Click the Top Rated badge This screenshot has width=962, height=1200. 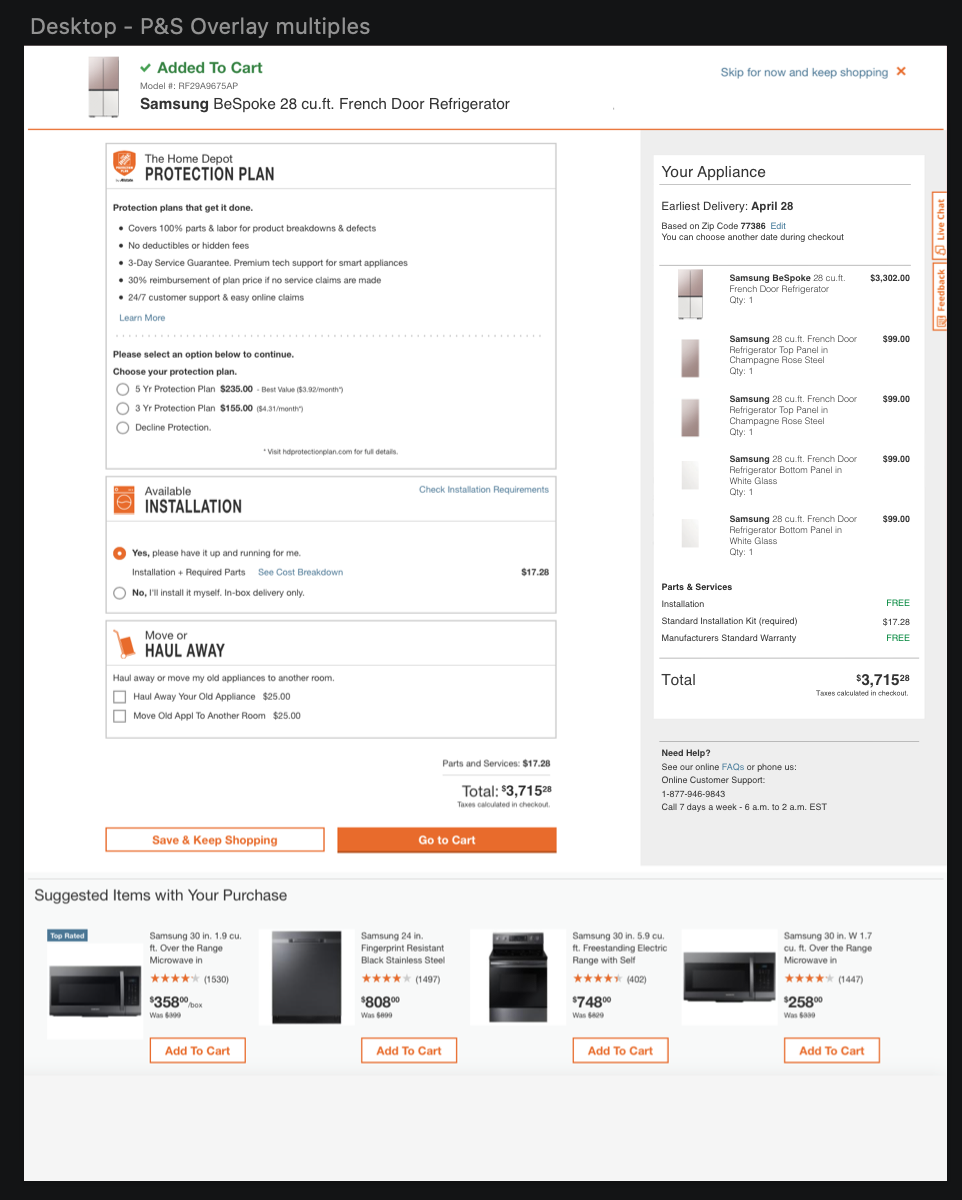click(x=68, y=936)
